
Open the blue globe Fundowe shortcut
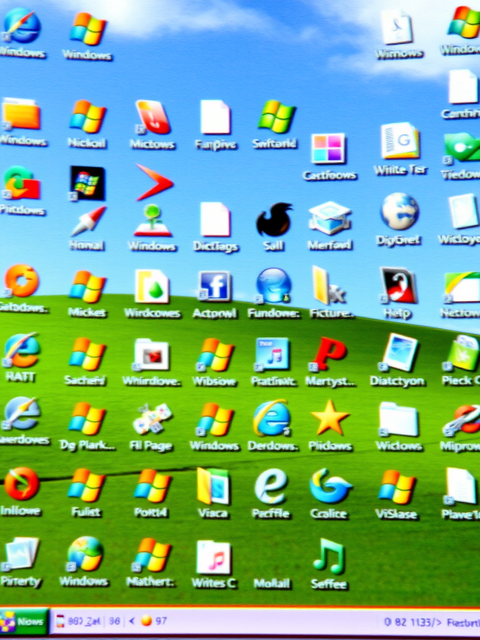273,286
